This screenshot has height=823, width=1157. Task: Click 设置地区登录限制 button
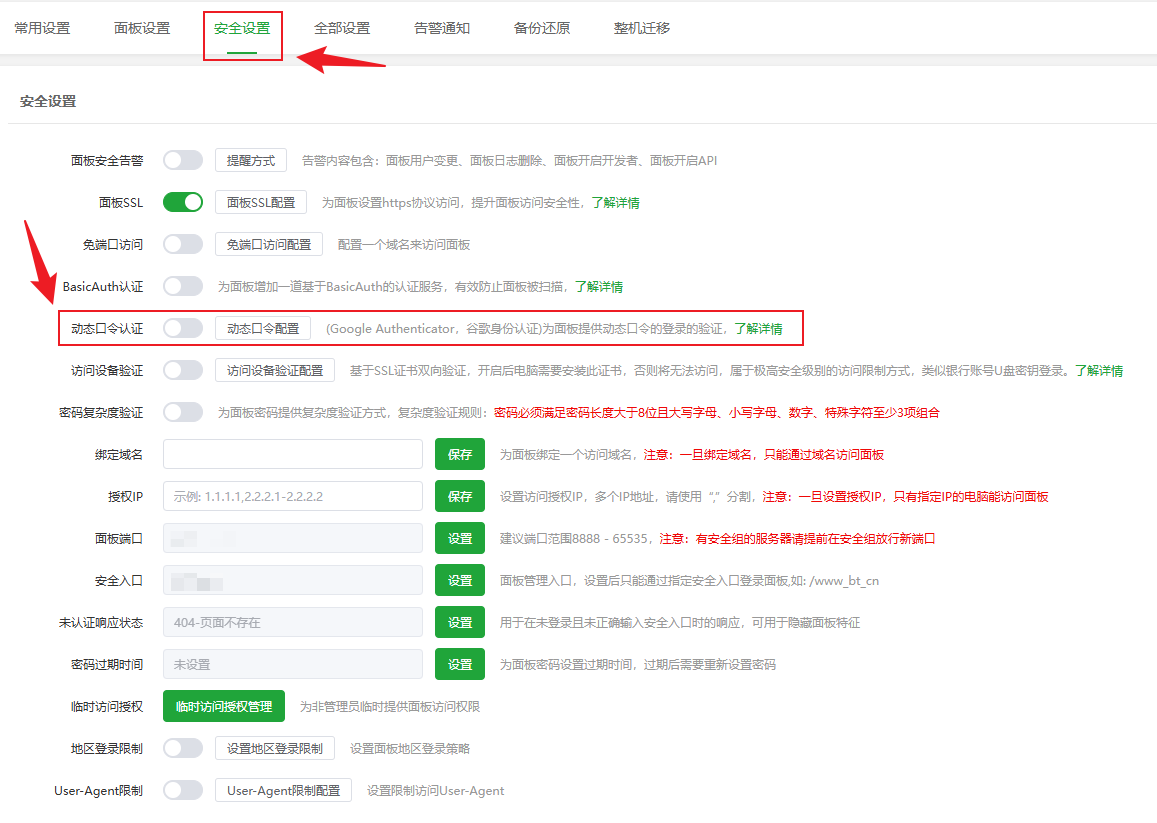(x=275, y=748)
